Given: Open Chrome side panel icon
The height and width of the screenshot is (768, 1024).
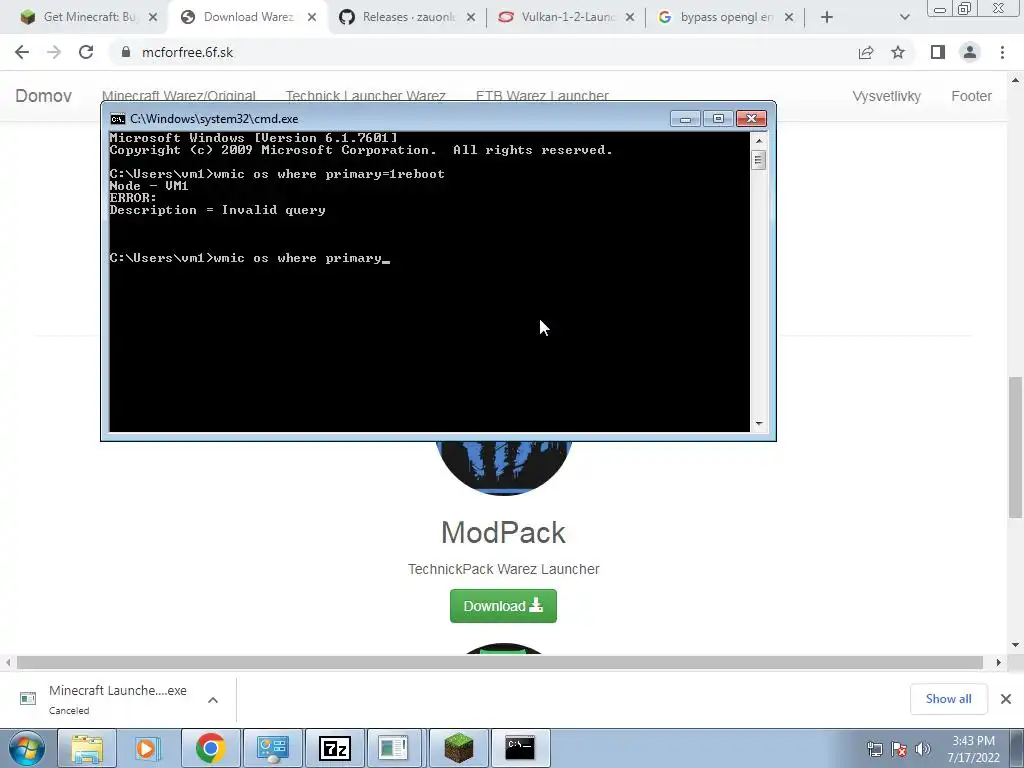Looking at the screenshot, I should coord(938,52).
